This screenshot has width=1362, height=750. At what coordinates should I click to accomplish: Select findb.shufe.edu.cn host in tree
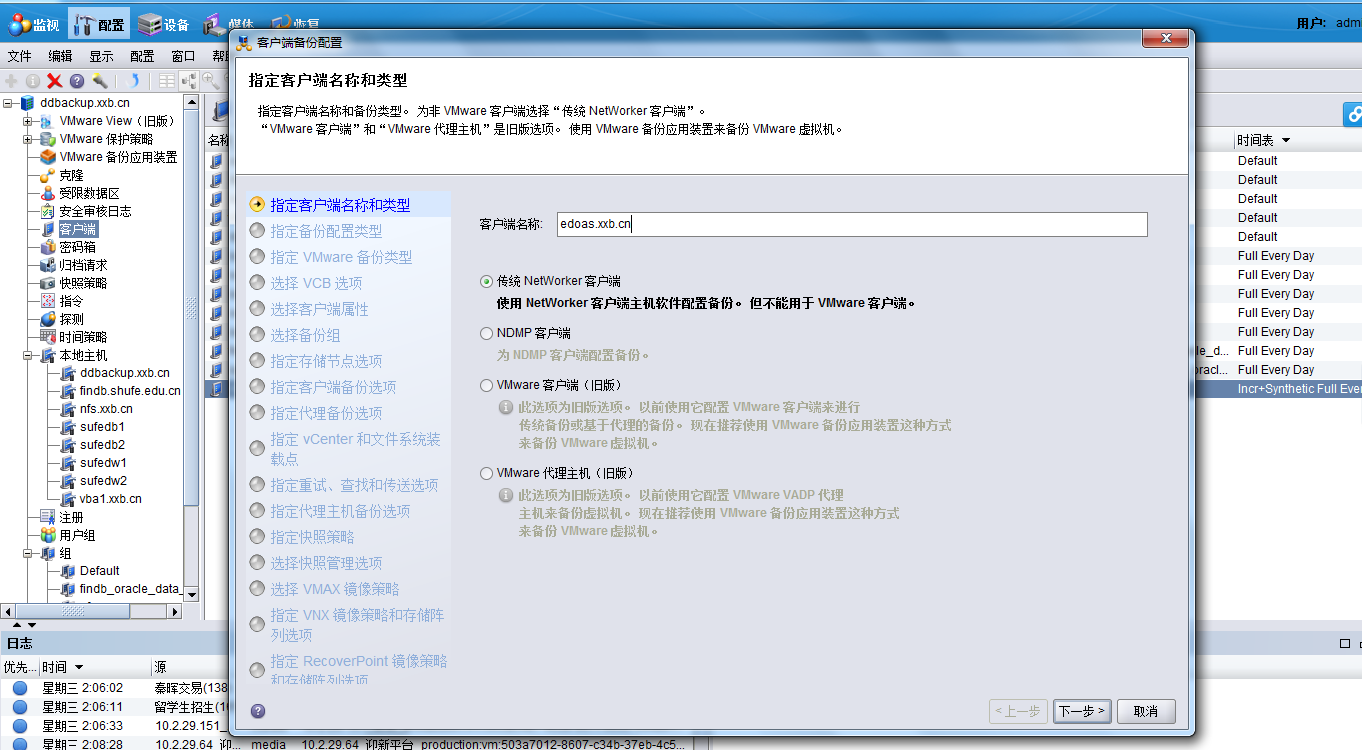click(130, 391)
